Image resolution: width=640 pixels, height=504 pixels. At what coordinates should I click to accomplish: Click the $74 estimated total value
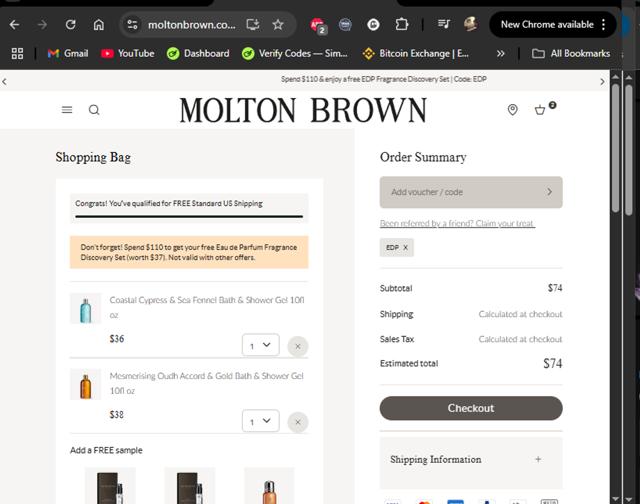point(553,363)
